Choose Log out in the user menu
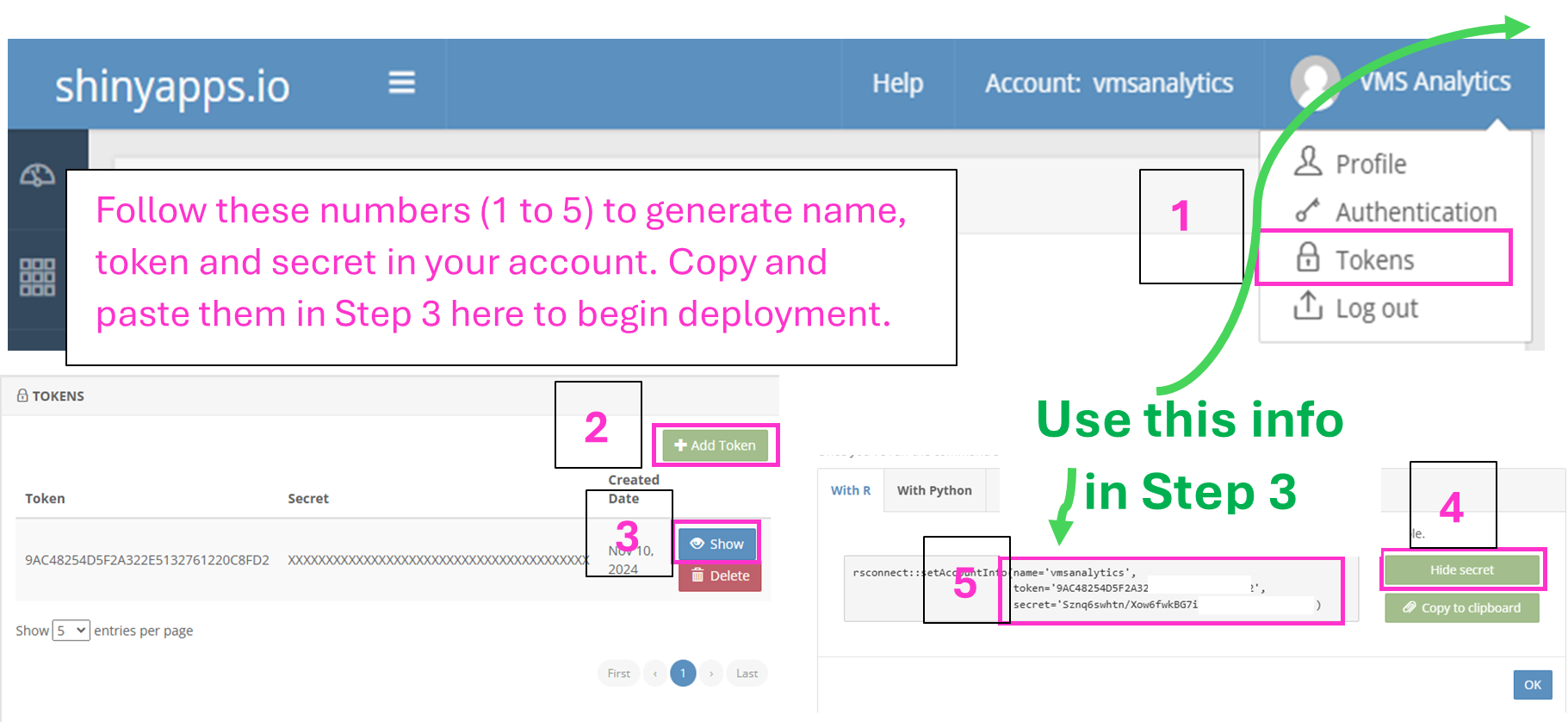The width and height of the screenshot is (1568, 722). [x=1376, y=308]
